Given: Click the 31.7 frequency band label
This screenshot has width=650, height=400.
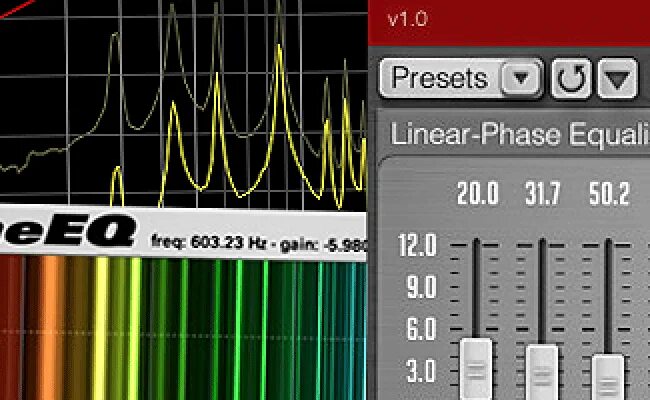Looking at the screenshot, I should (543, 193).
